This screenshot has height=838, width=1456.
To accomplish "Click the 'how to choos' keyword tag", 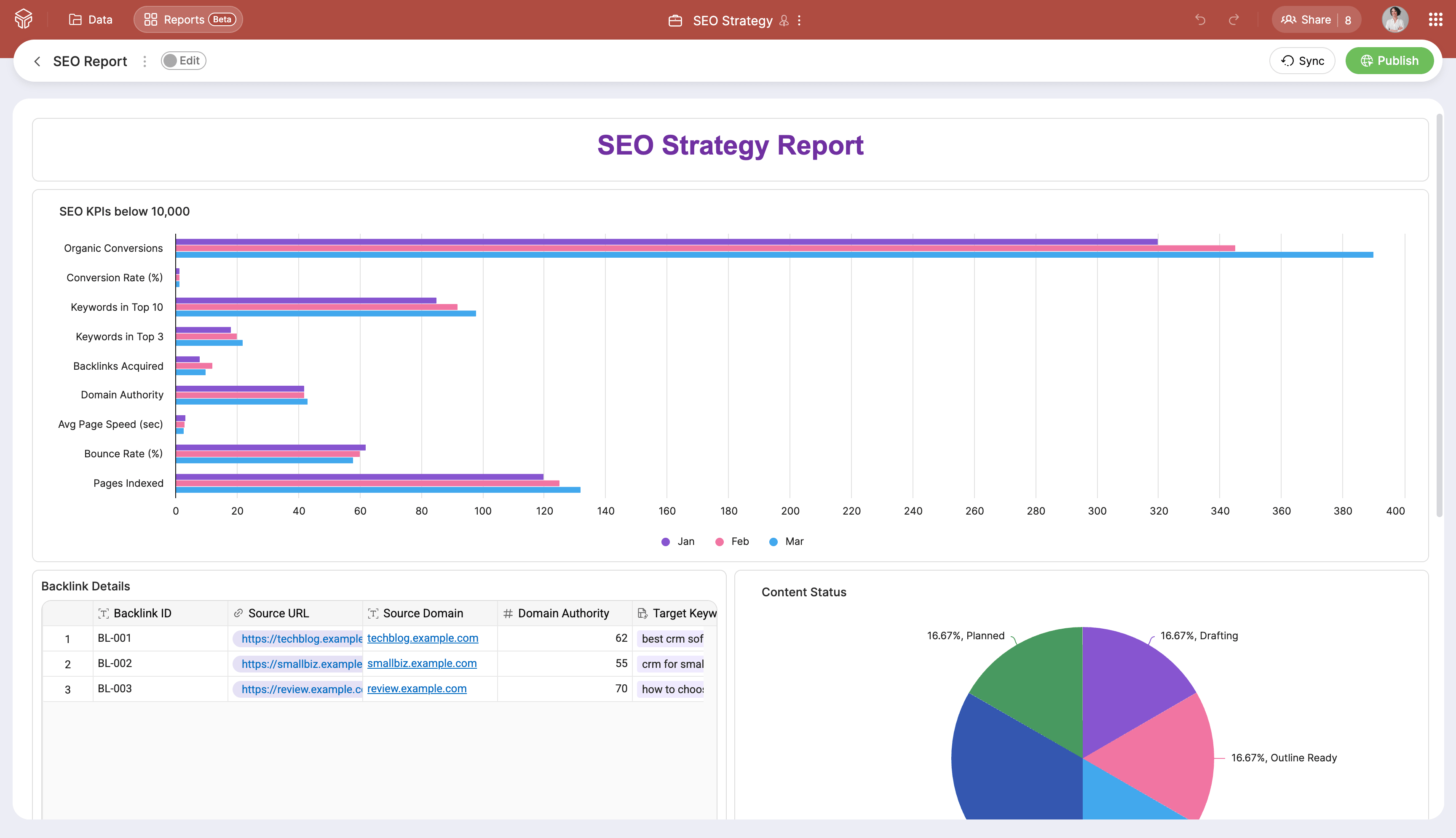I will 671,689.
